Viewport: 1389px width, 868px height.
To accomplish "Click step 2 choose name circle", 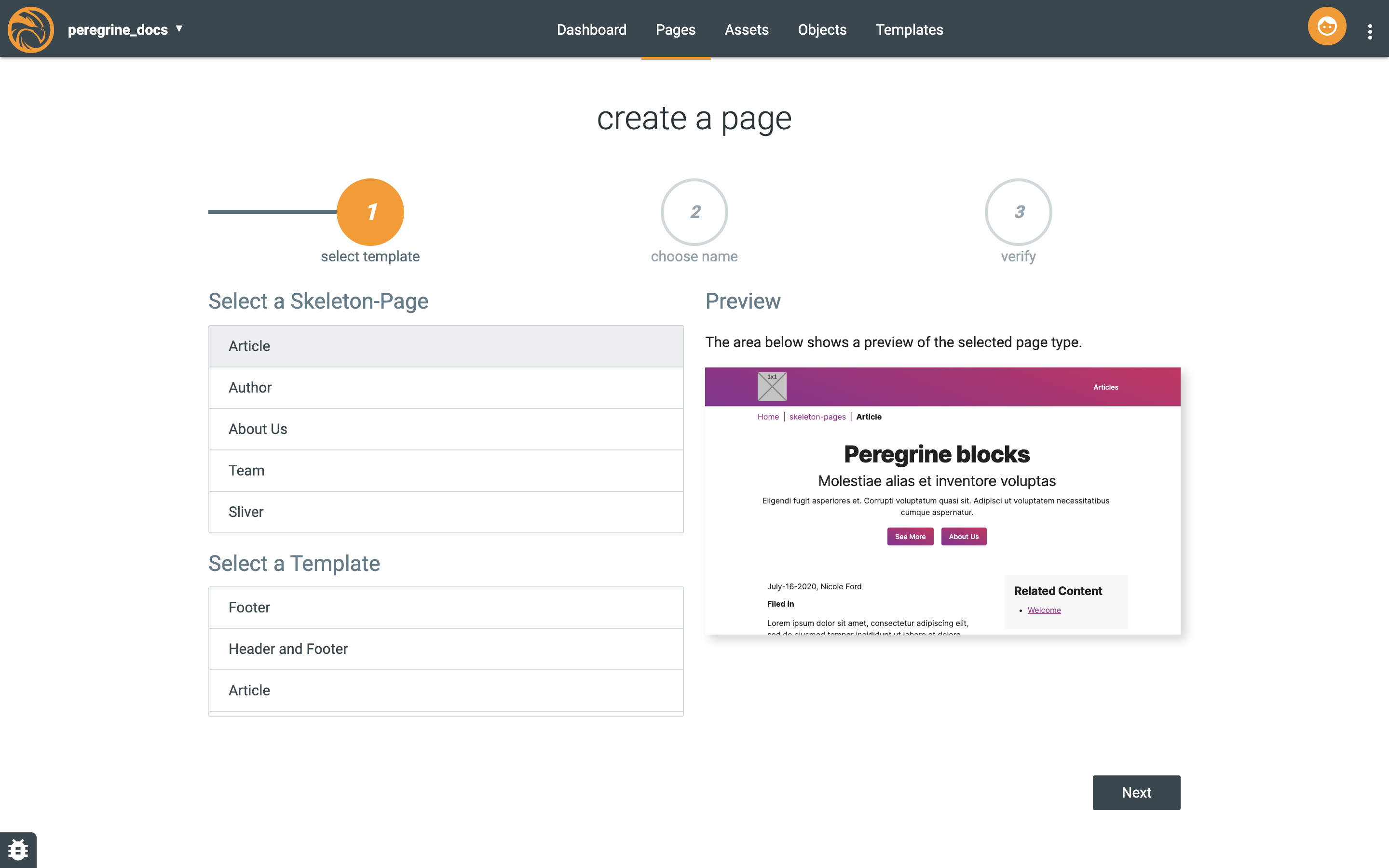I will coord(694,212).
